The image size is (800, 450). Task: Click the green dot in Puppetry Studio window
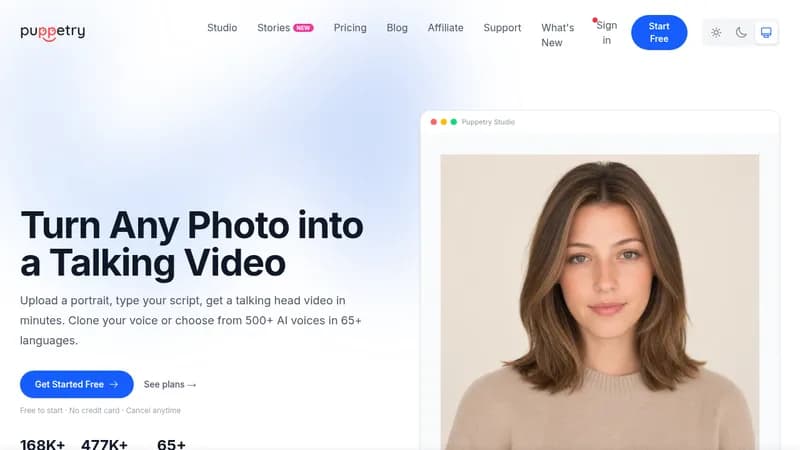pyautogui.click(x=454, y=122)
